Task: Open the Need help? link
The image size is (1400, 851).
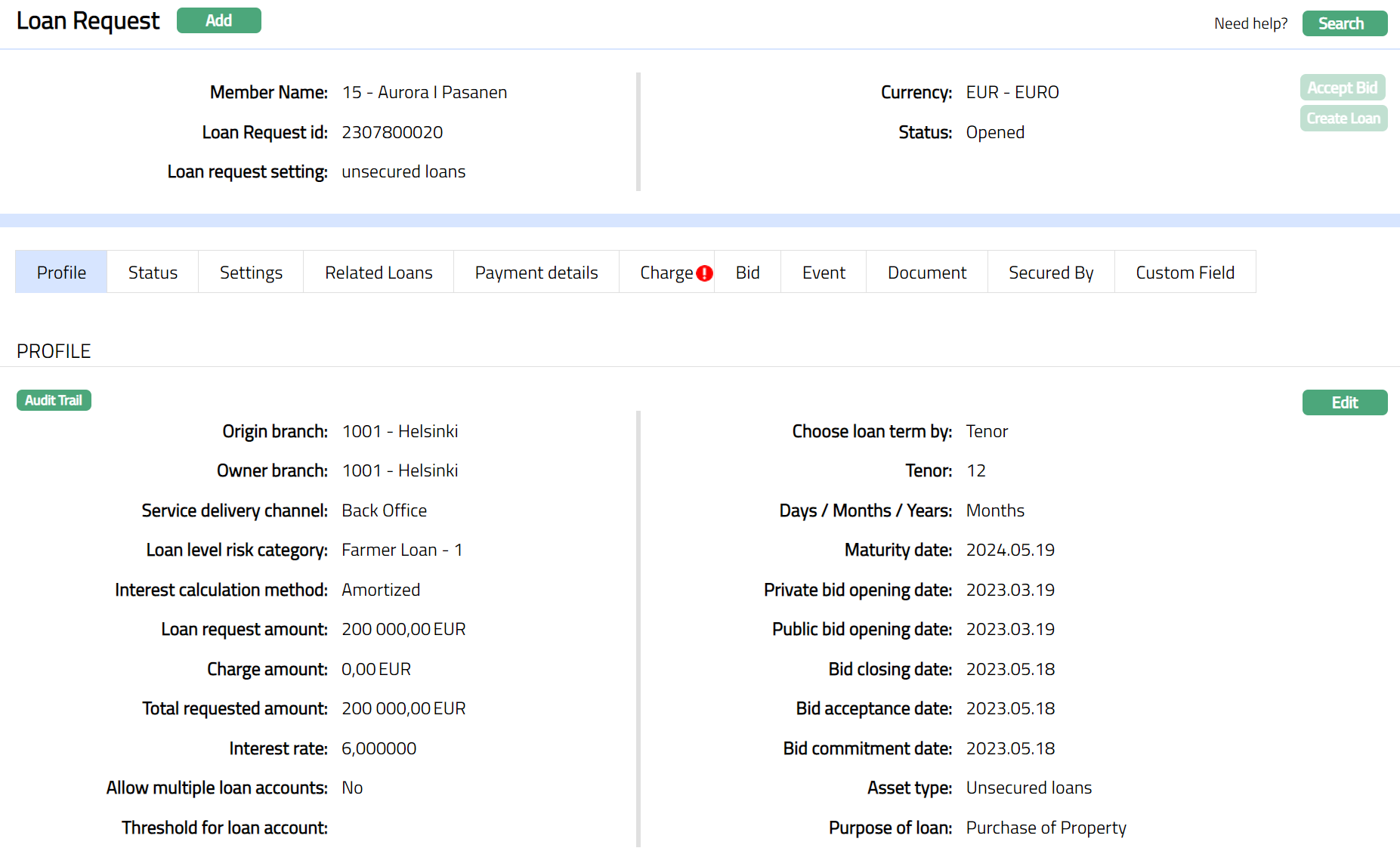Action: (x=1250, y=23)
